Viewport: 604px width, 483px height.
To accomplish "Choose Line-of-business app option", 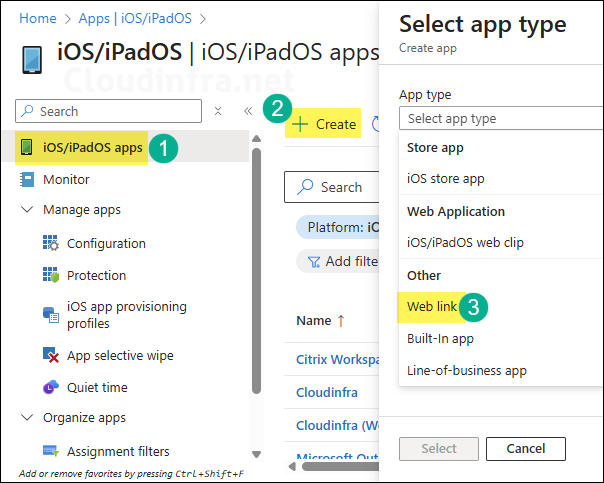I will [x=501, y=371].
